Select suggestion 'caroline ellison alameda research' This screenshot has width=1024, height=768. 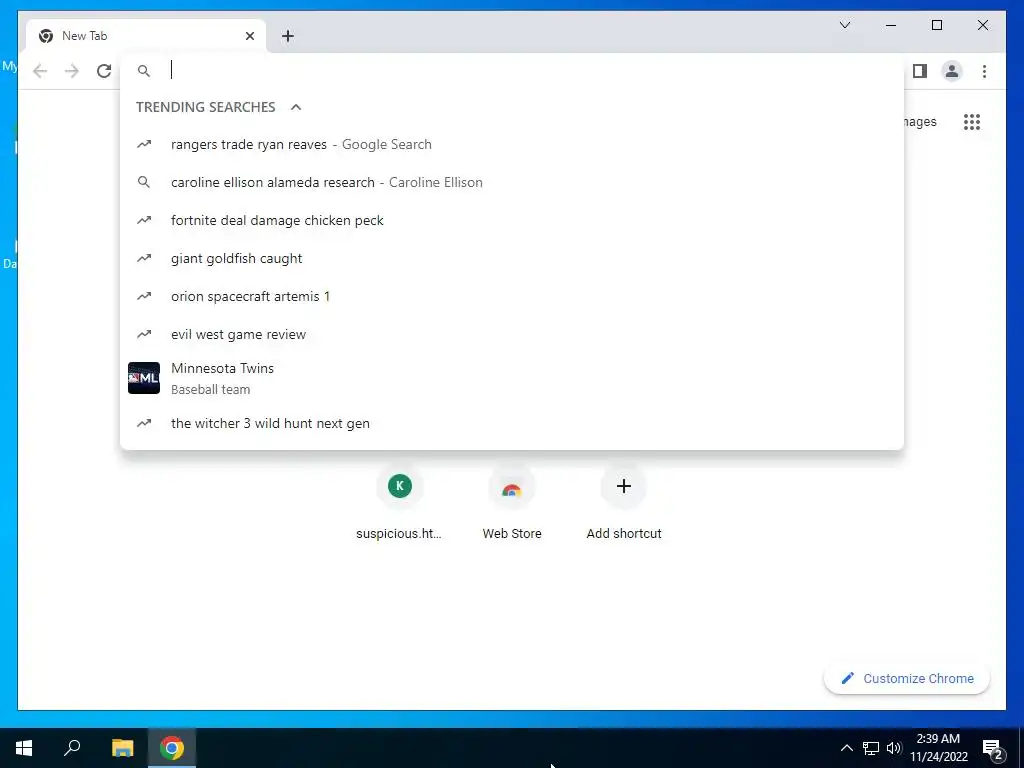pyautogui.click(x=512, y=182)
